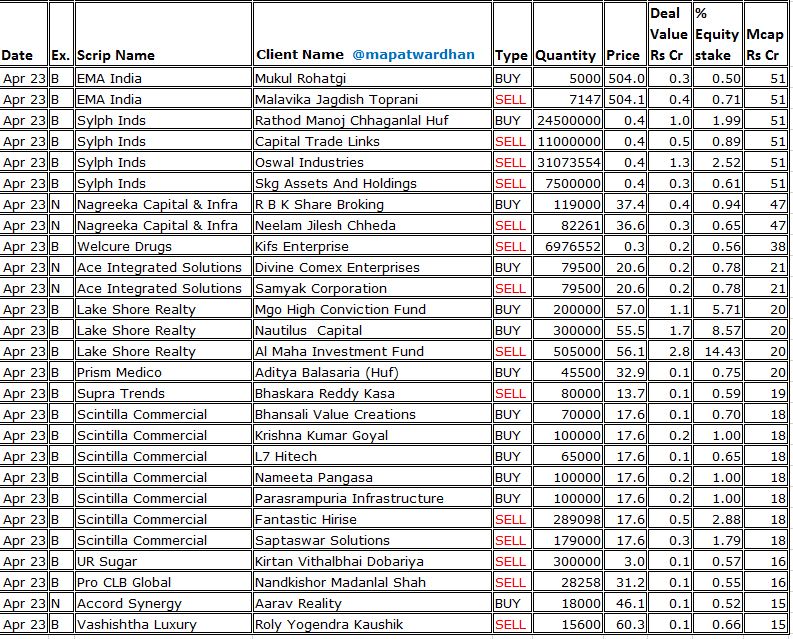Select the Nautilus Capital cell
This screenshot has height=639, width=793.
(x=372, y=330)
